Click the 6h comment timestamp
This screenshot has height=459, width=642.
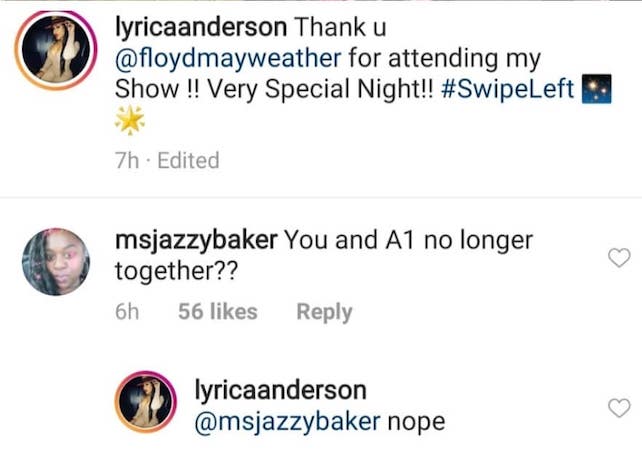point(127,312)
